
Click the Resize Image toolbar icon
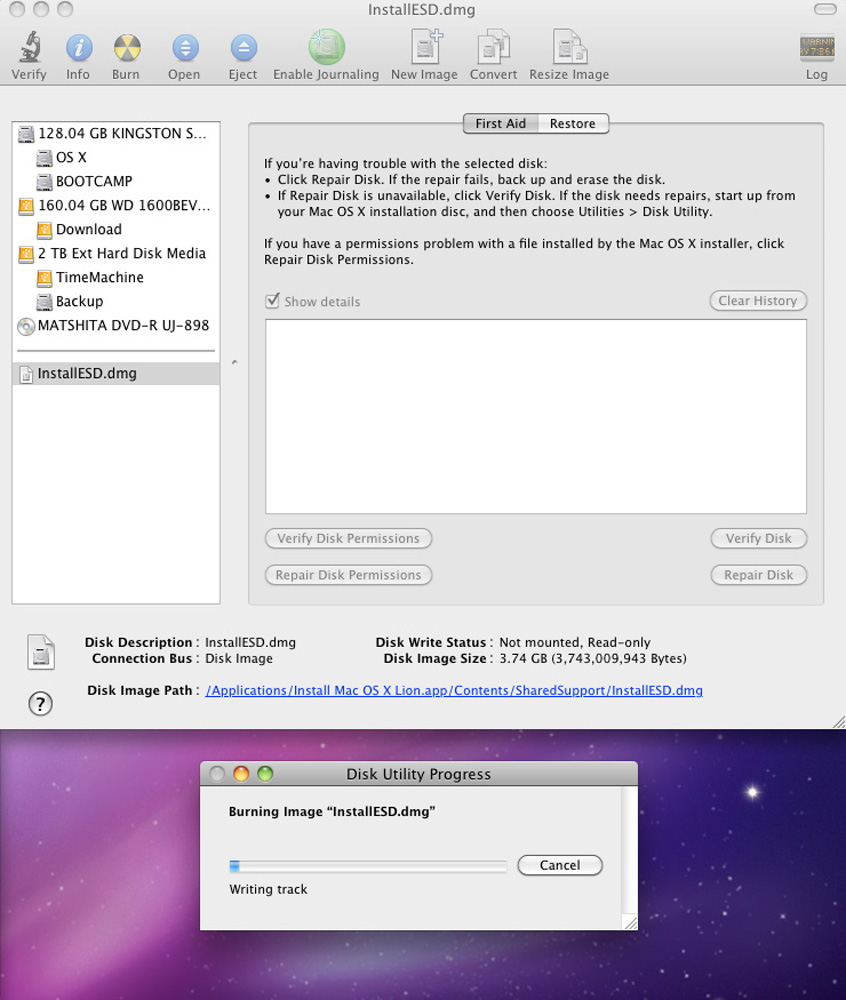pyautogui.click(x=569, y=48)
